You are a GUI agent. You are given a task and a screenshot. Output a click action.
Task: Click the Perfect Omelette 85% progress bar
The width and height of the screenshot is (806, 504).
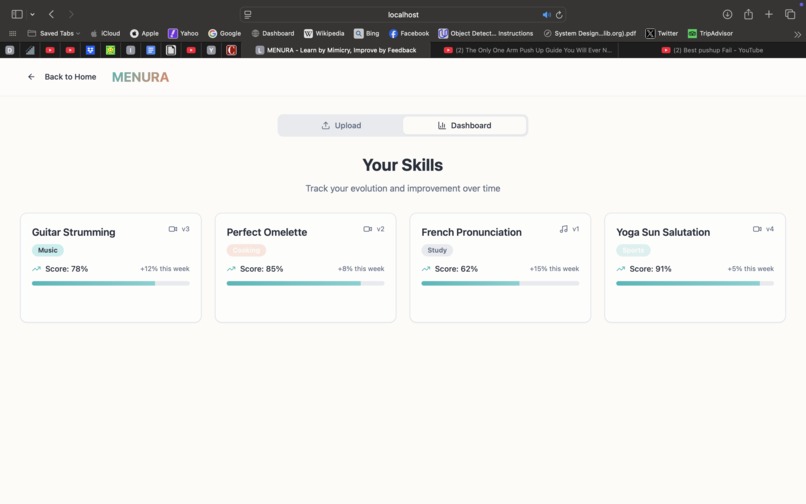(305, 283)
